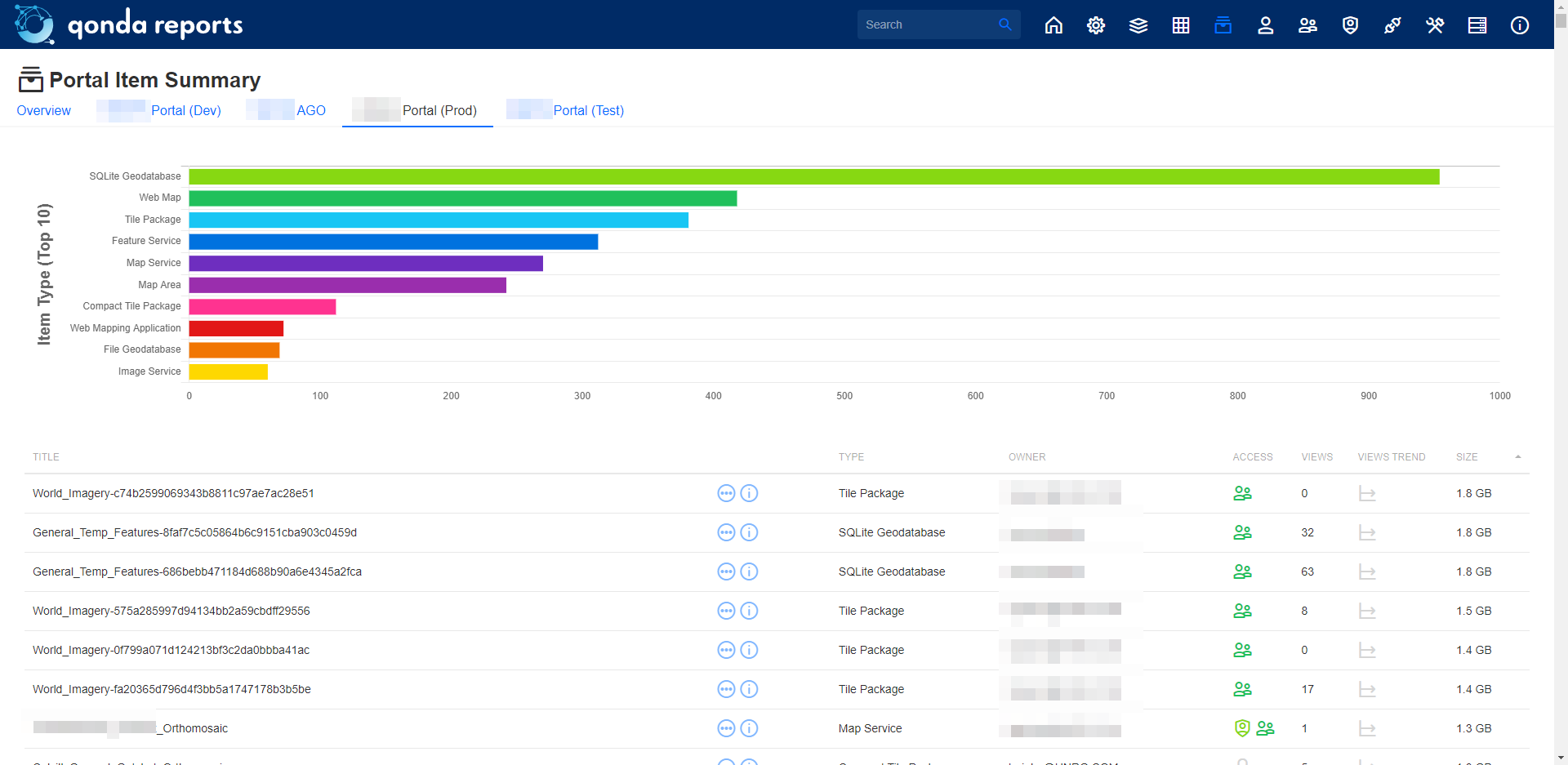This screenshot has width=1568, height=765.
Task: Open the connections plug icon
Action: [x=1392, y=25]
